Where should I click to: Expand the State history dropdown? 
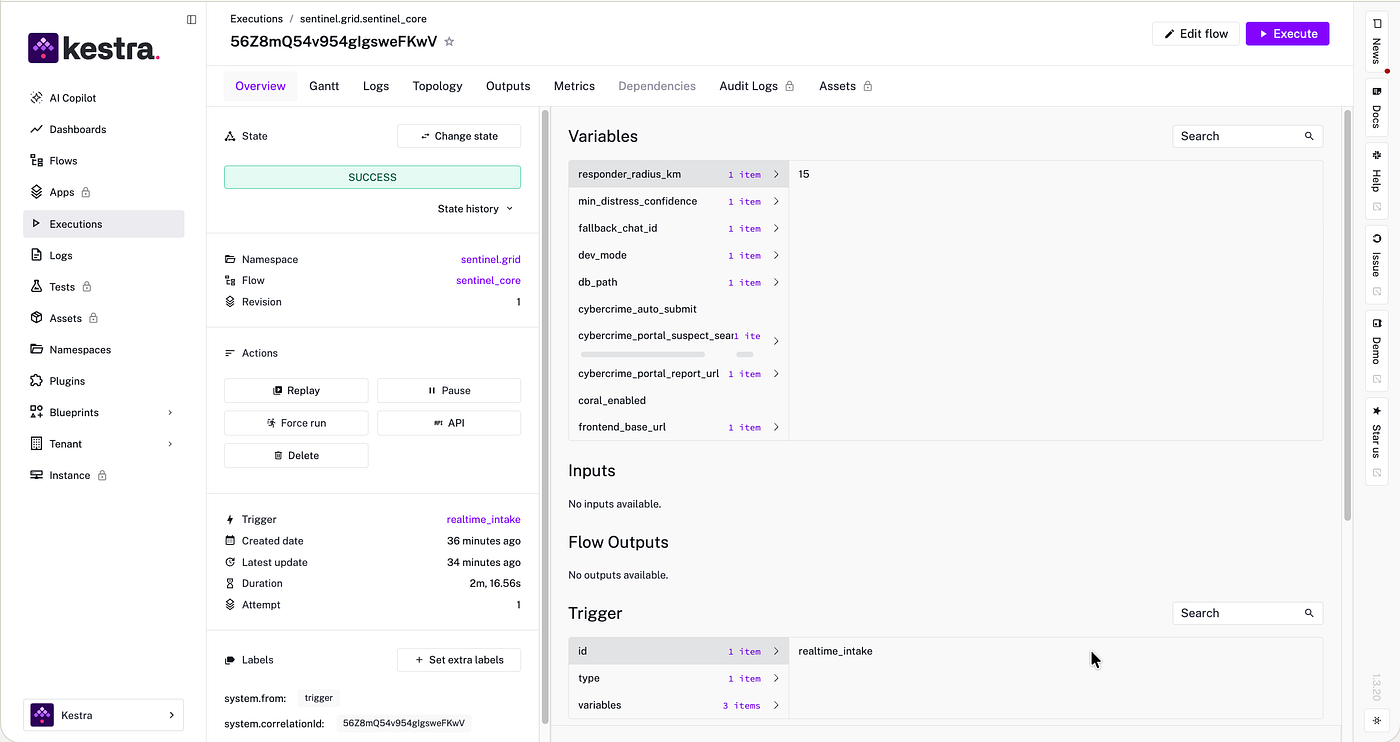coord(475,209)
